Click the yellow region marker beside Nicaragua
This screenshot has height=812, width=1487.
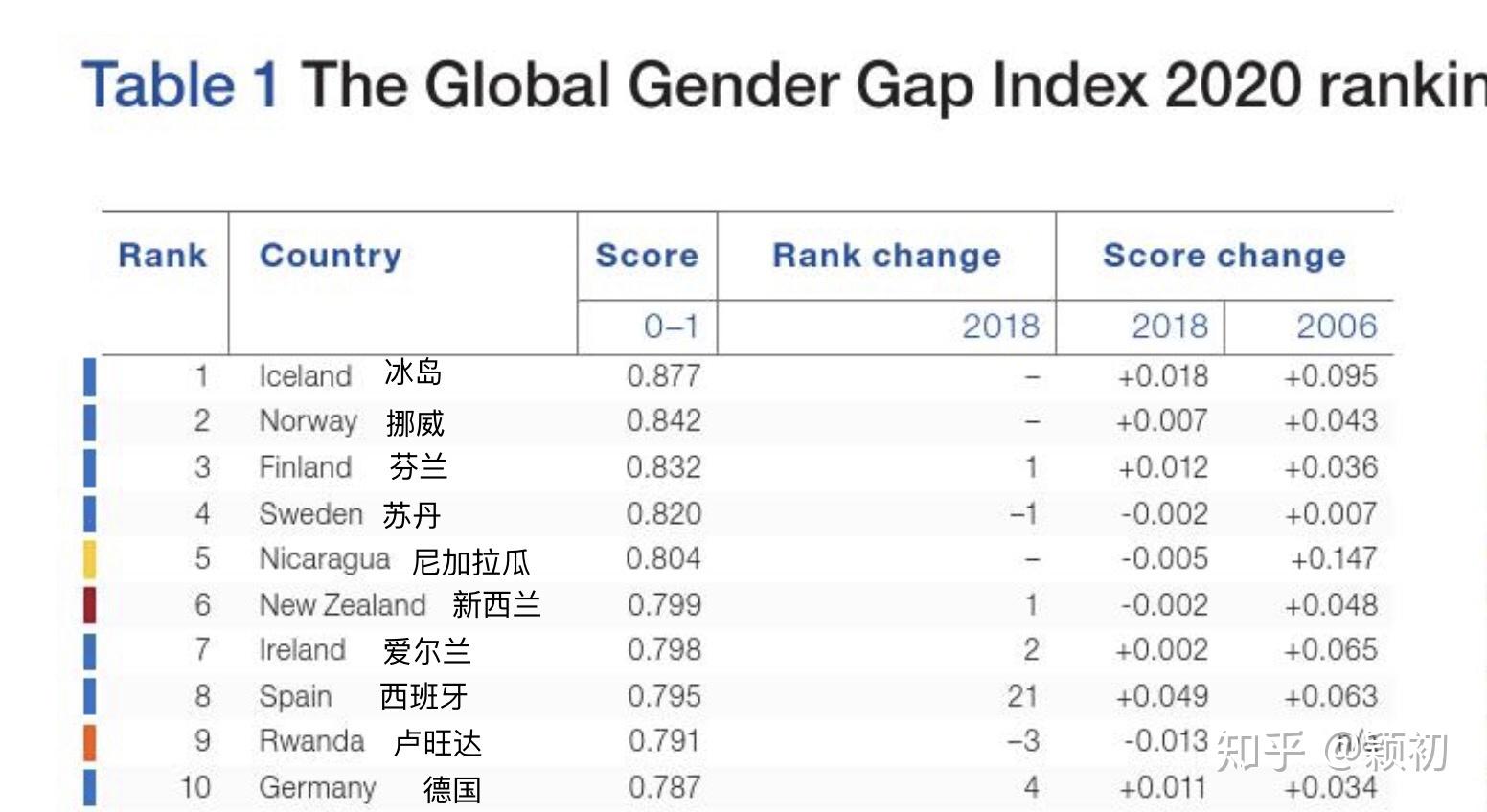(89, 559)
